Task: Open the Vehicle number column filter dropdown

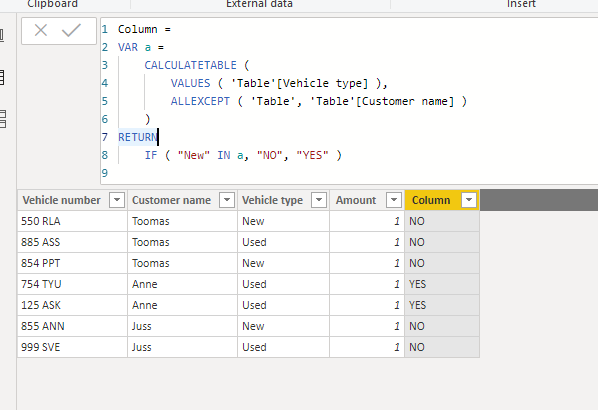Action: tap(117, 200)
